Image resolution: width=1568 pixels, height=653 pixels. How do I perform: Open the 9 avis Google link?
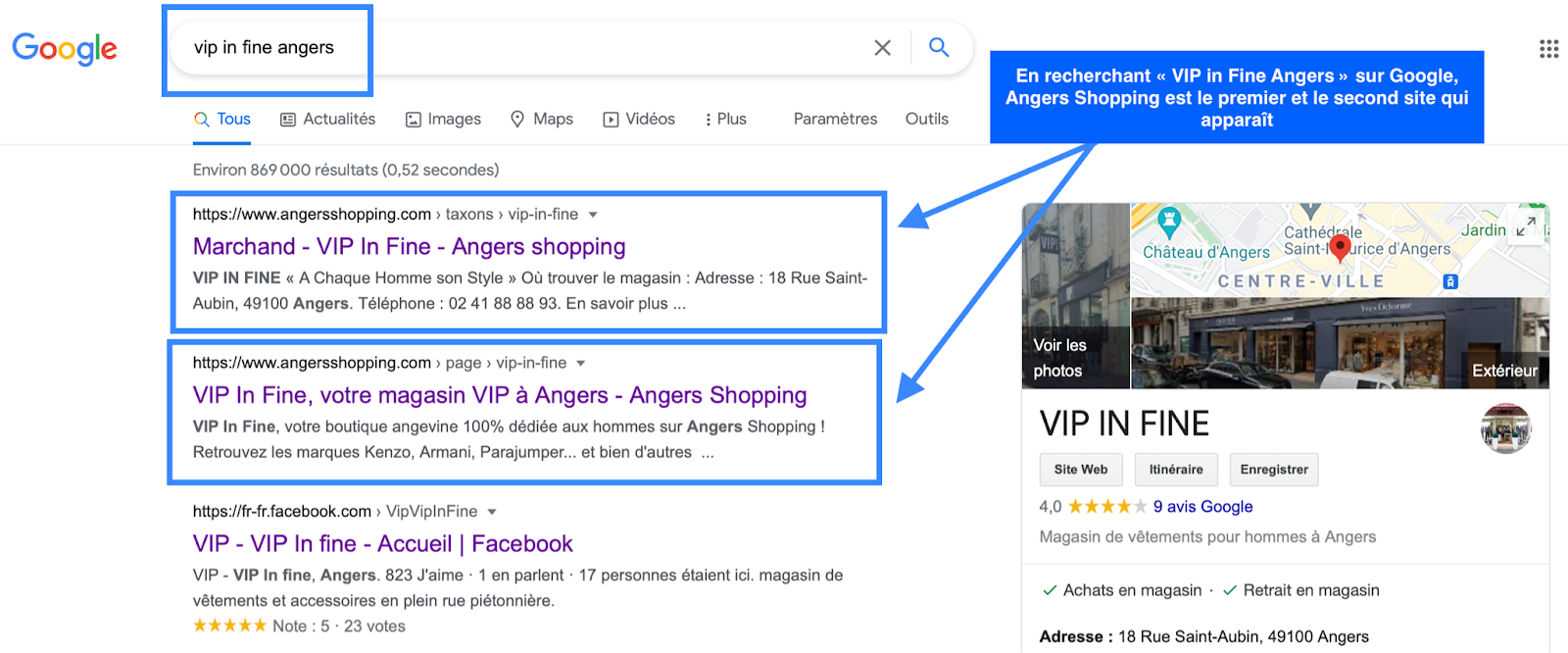click(1202, 506)
